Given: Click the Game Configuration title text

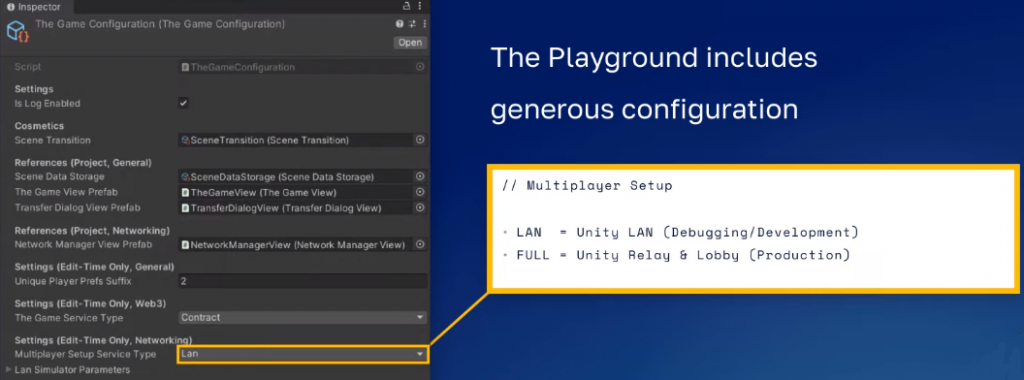Looking at the screenshot, I should 160,24.
